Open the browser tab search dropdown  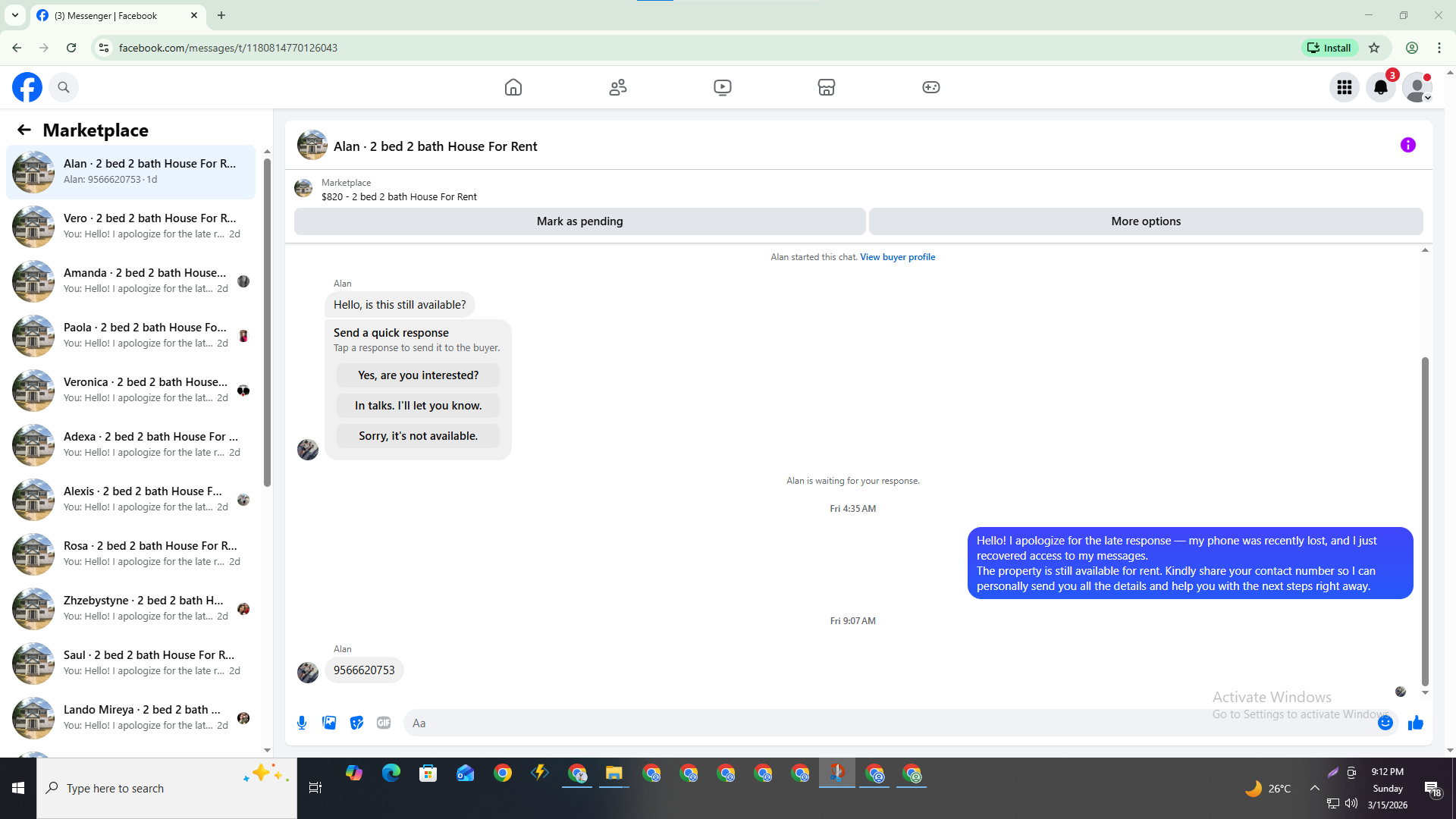(x=15, y=15)
